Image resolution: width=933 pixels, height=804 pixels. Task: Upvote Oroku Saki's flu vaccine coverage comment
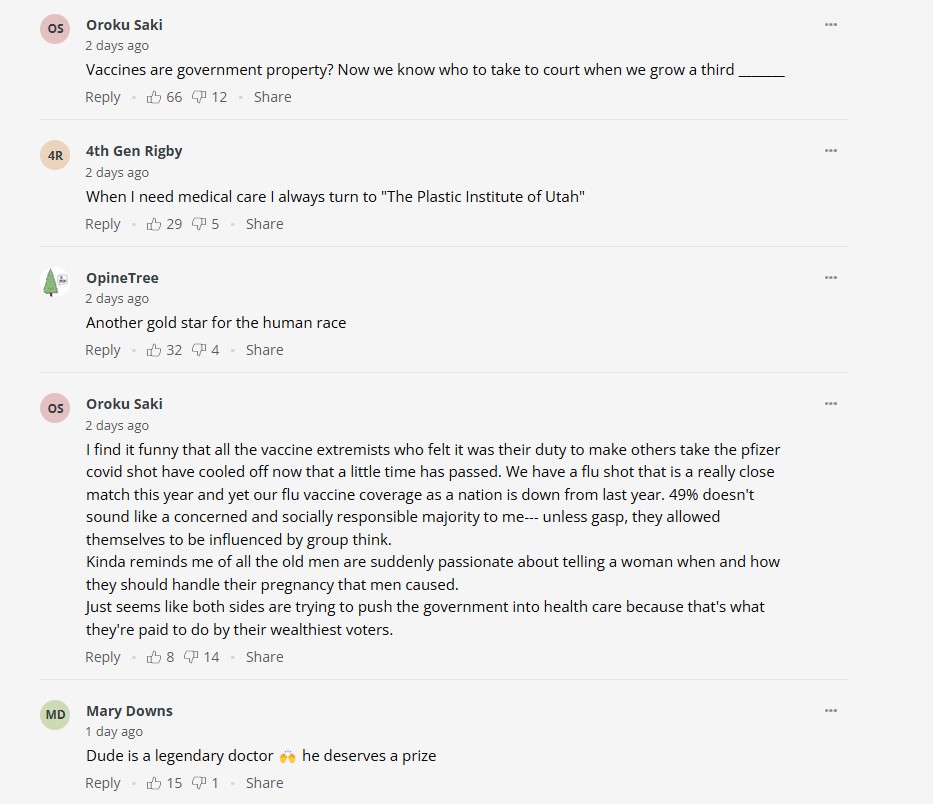point(154,657)
